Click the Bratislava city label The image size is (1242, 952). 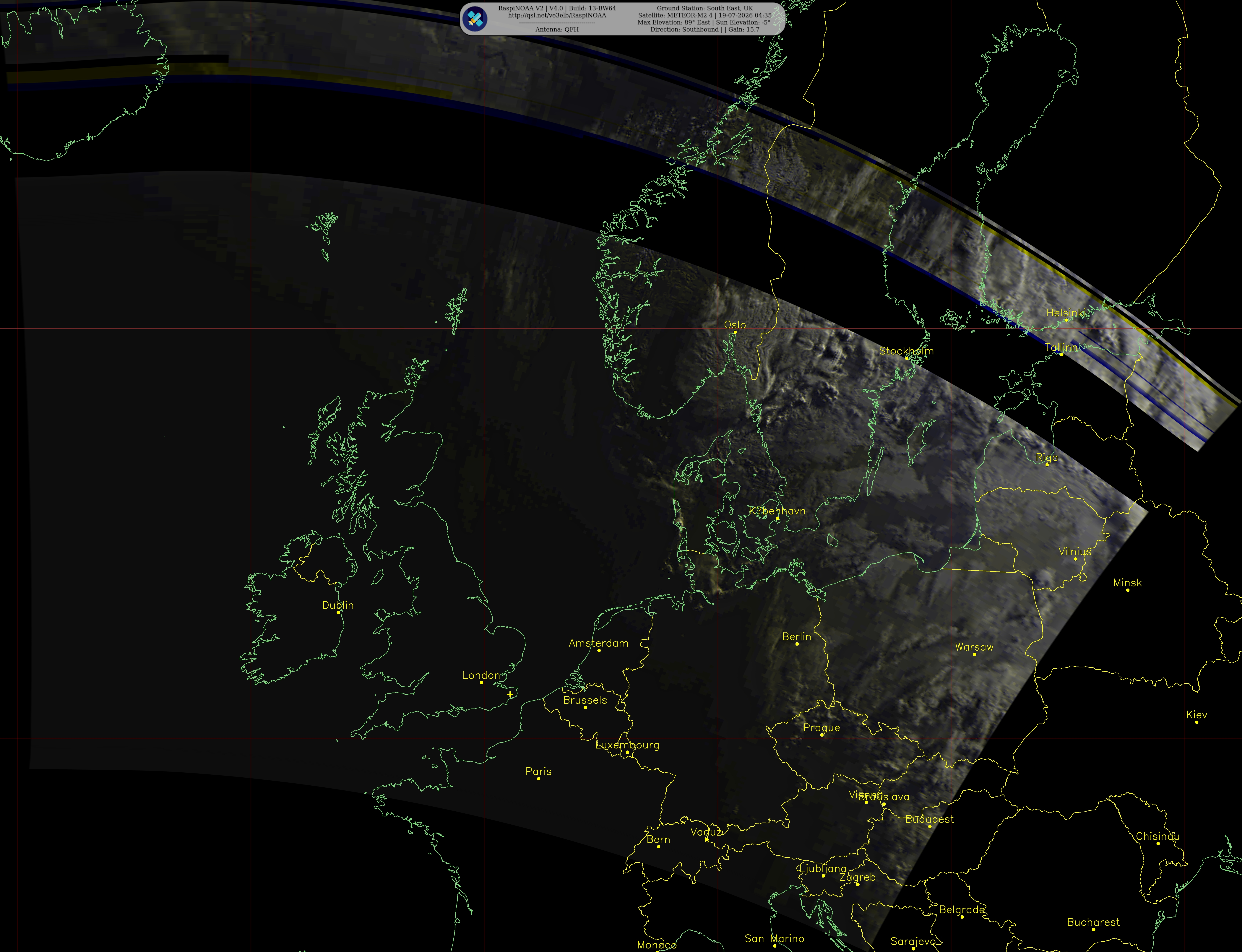coord(884,797)
